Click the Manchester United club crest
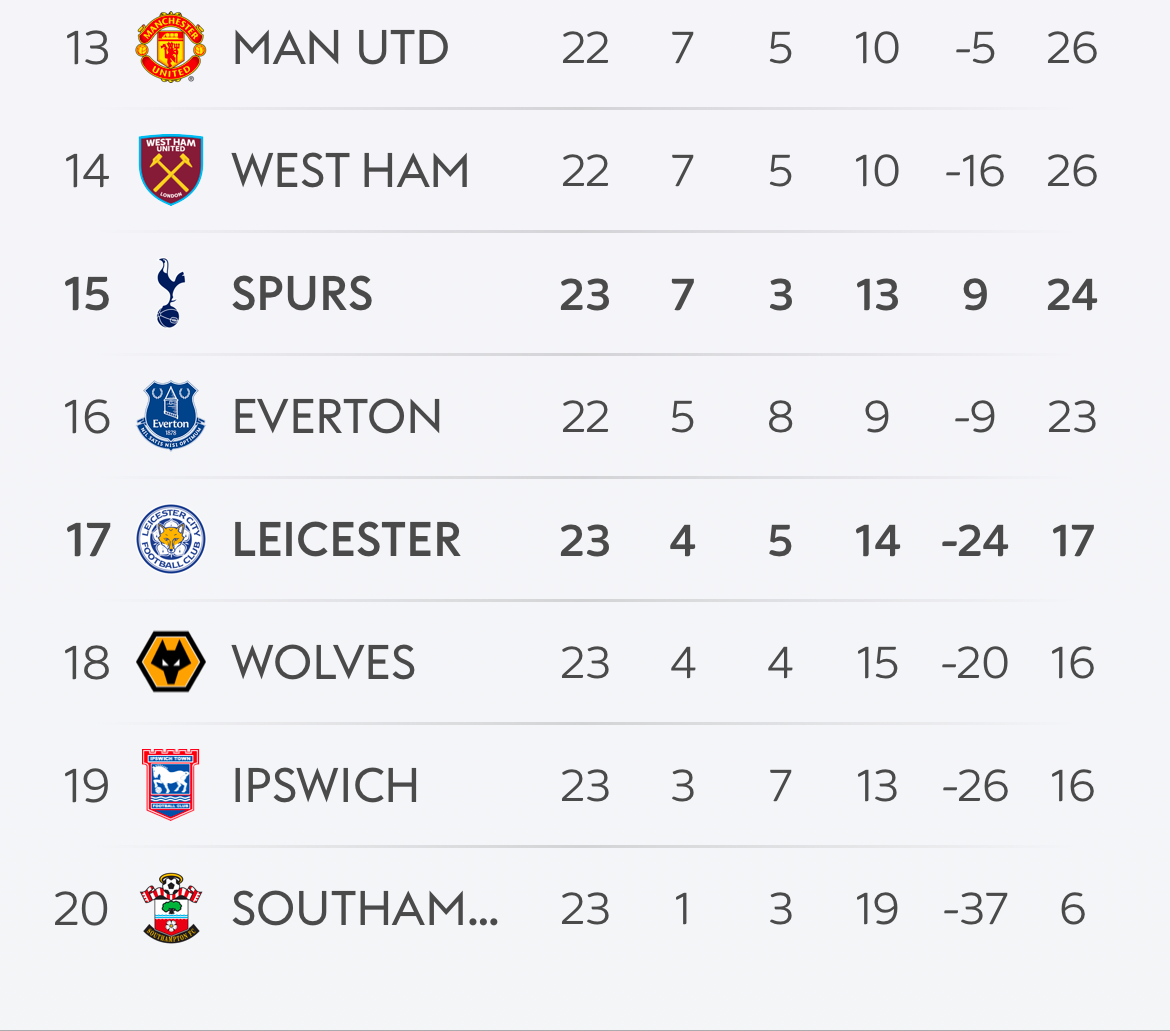 [x=171, y=47]
